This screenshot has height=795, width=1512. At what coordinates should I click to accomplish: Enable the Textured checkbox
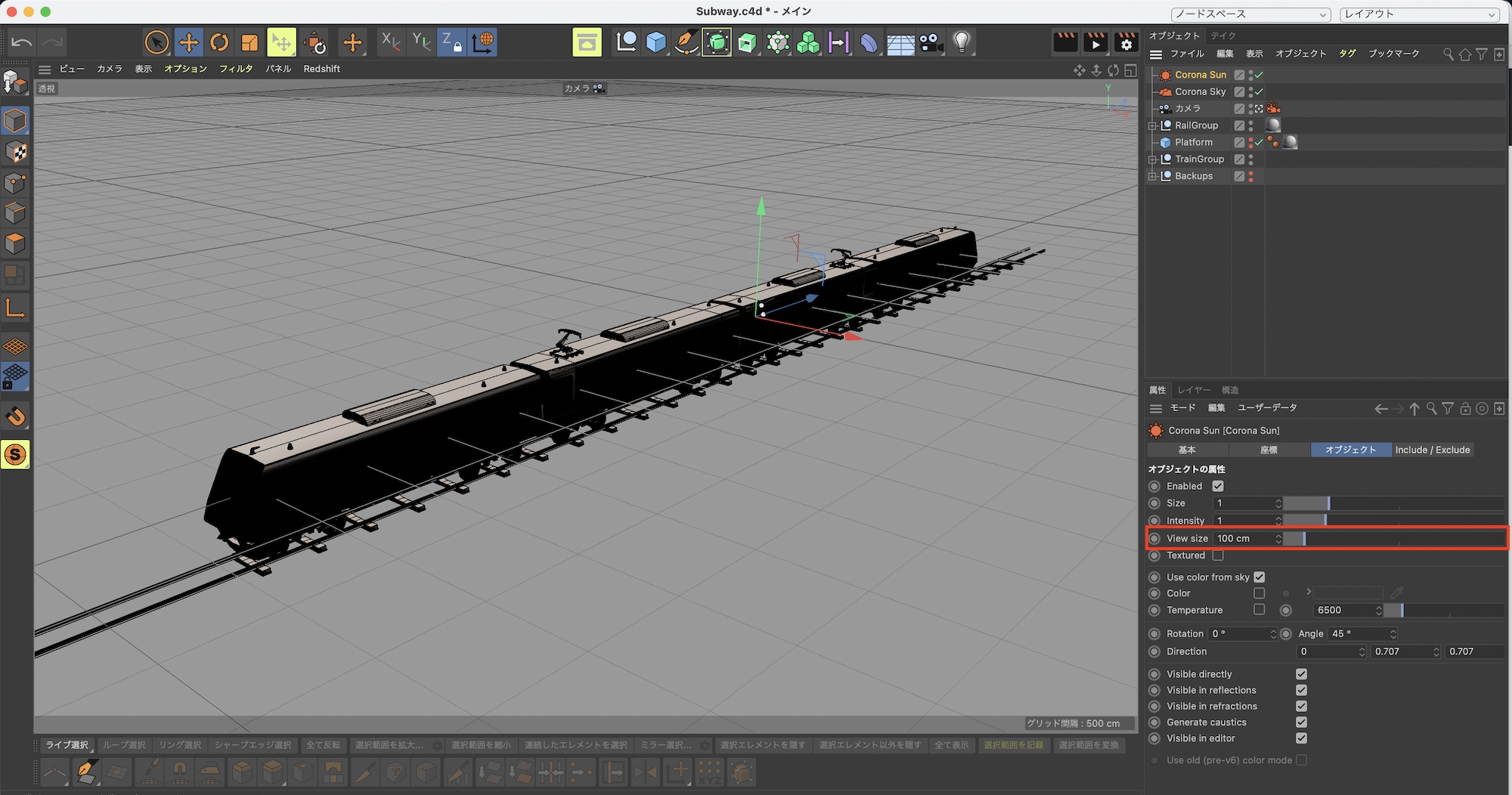(1217, 555)
